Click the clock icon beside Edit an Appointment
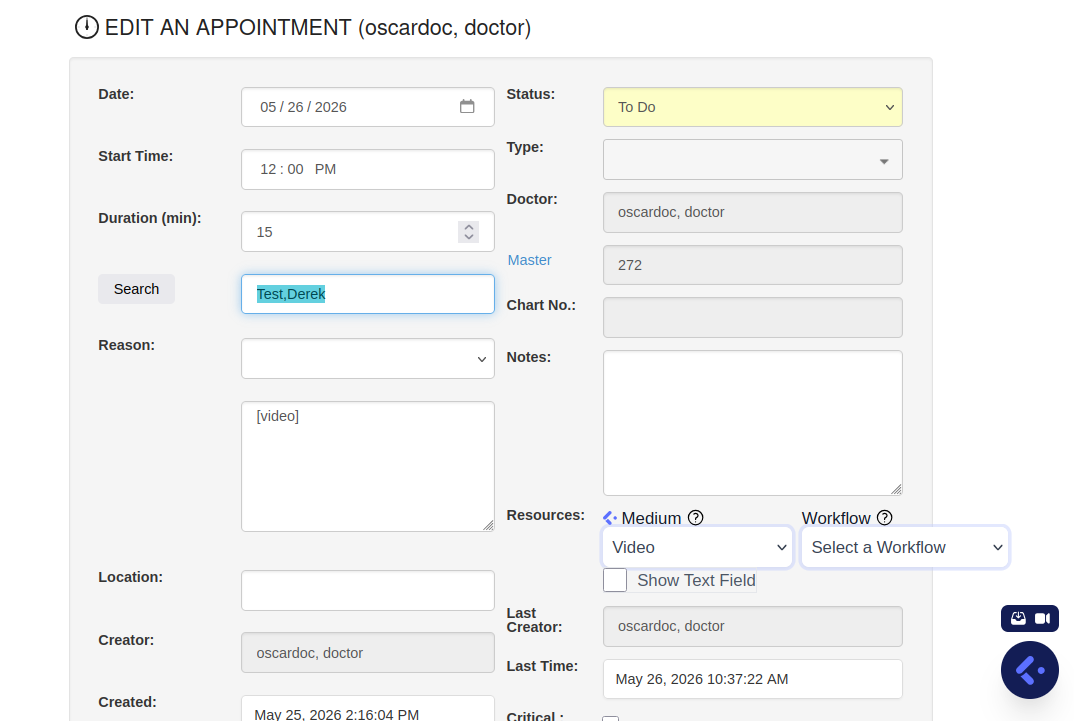 tap(87, 27)
